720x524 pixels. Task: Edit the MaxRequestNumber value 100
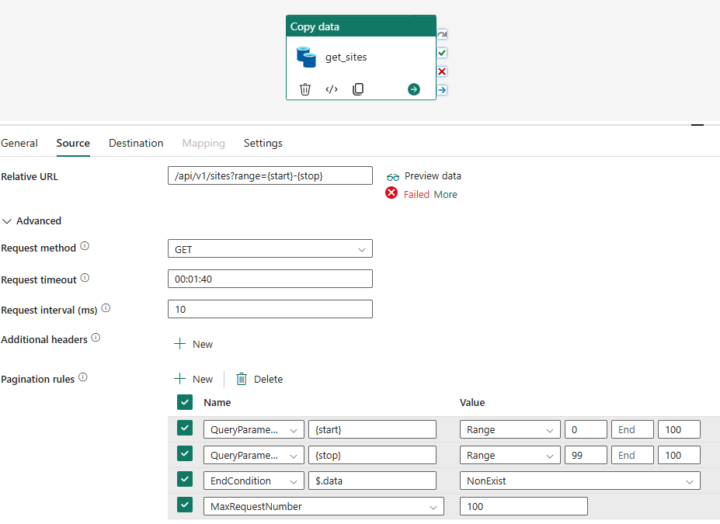[523, 507]
